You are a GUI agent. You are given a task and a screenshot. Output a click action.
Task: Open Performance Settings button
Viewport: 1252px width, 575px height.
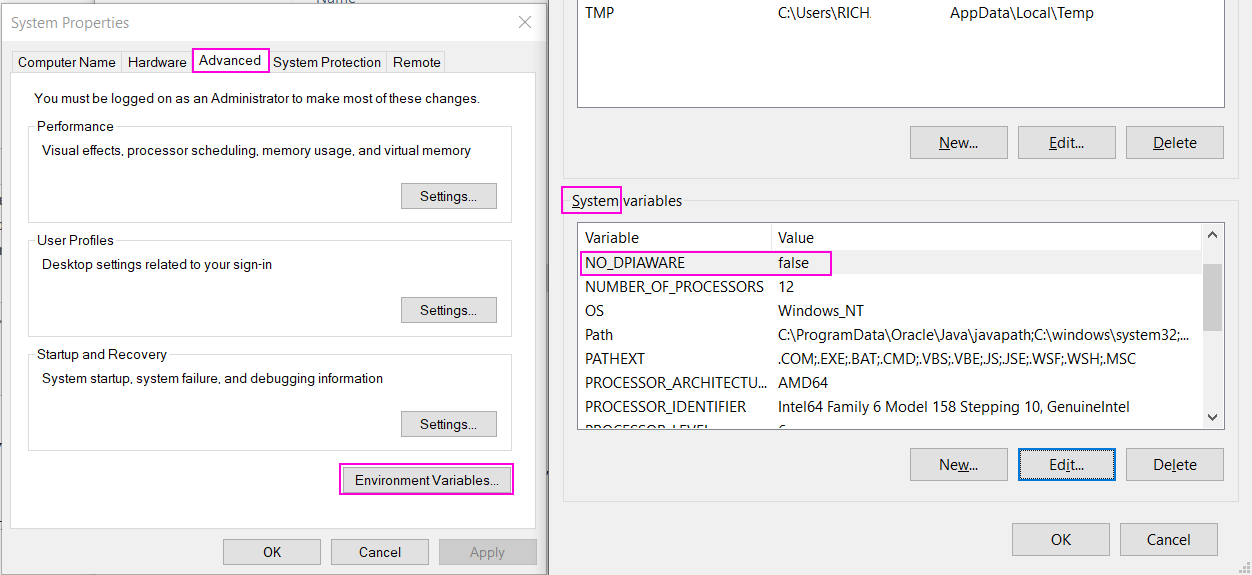click(x=448, y=196)
